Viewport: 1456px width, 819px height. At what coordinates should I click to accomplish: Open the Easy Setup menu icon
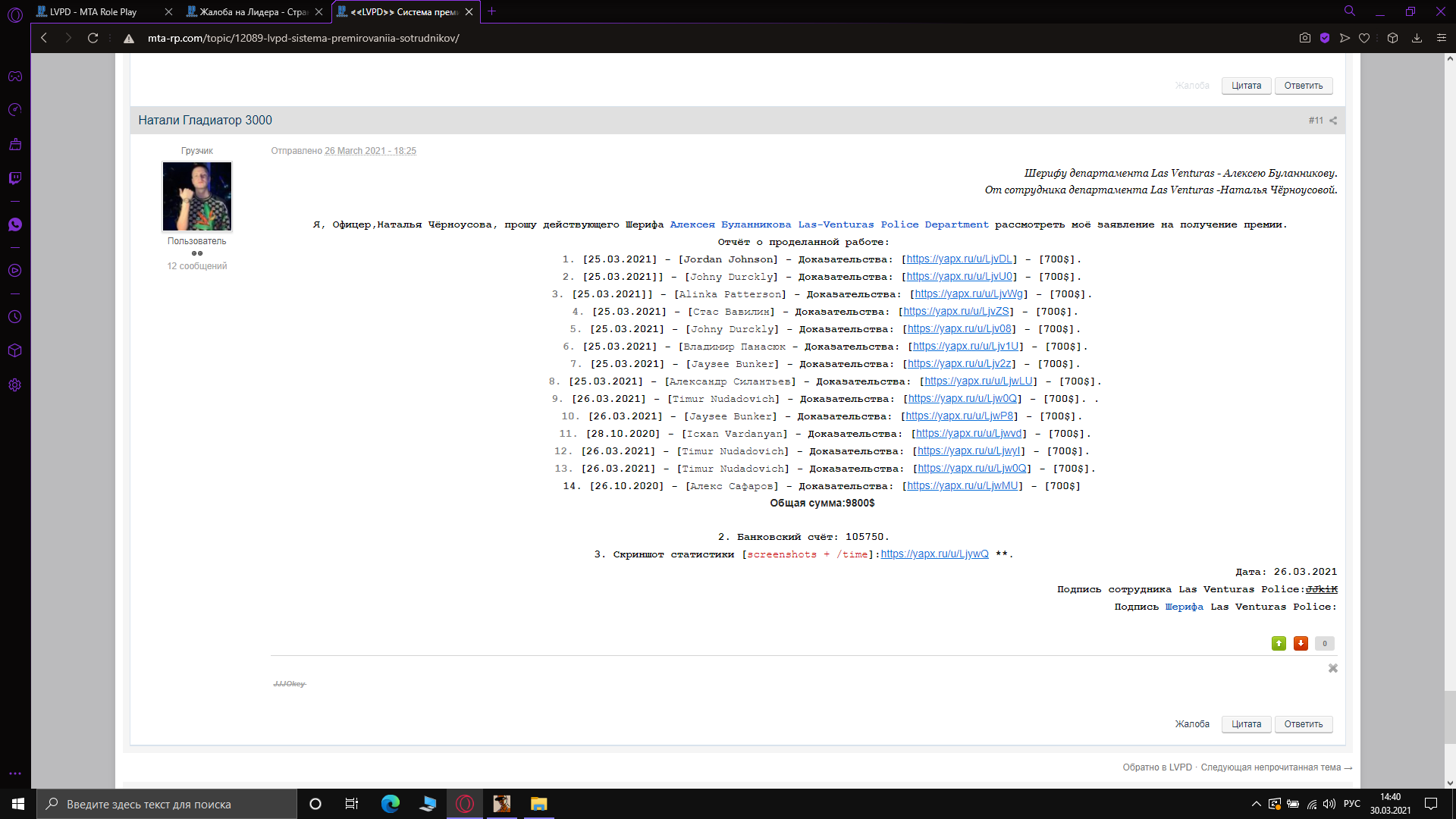[x=1442, y=38]
